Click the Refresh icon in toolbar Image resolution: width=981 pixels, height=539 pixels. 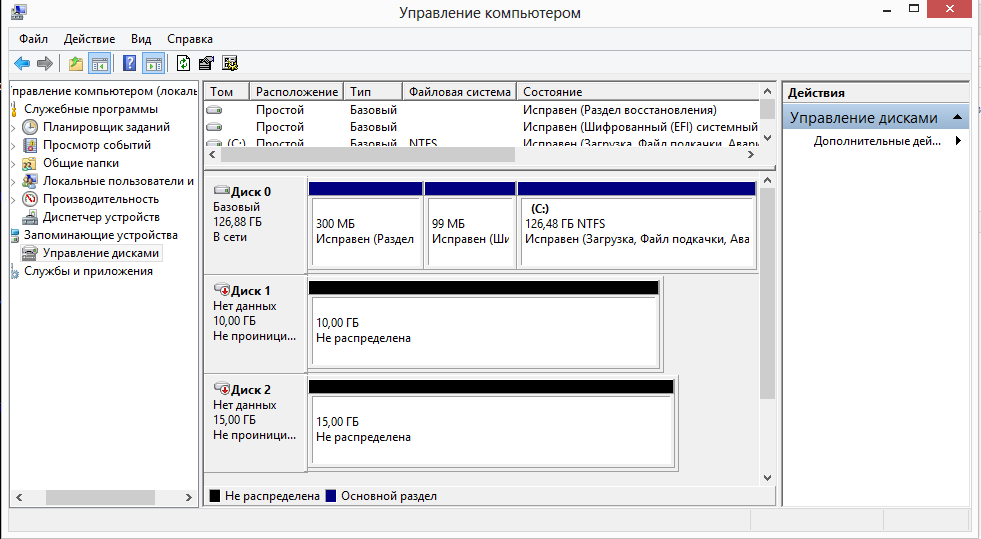pos(183,63)
